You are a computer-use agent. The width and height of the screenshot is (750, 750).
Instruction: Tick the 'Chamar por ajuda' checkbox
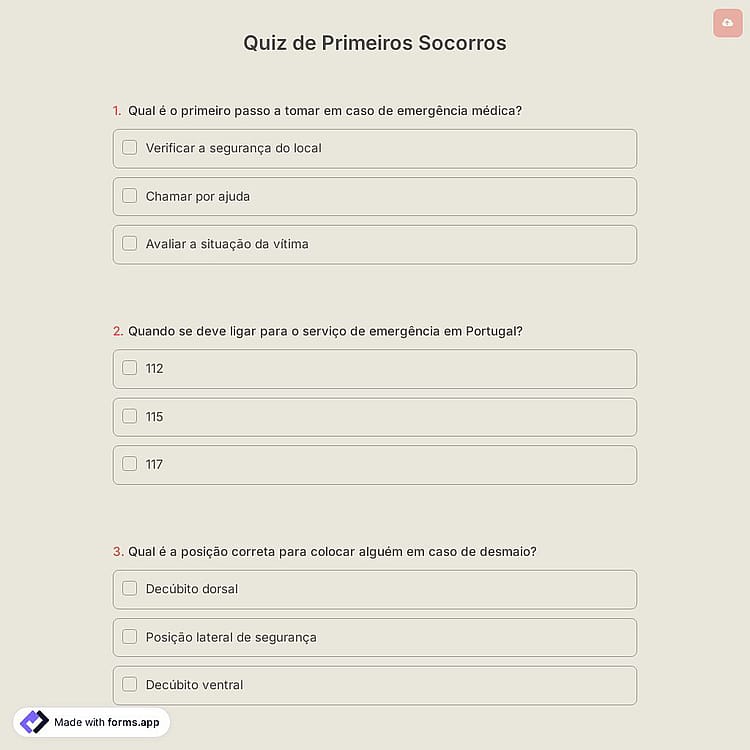(x=130, y=196)
